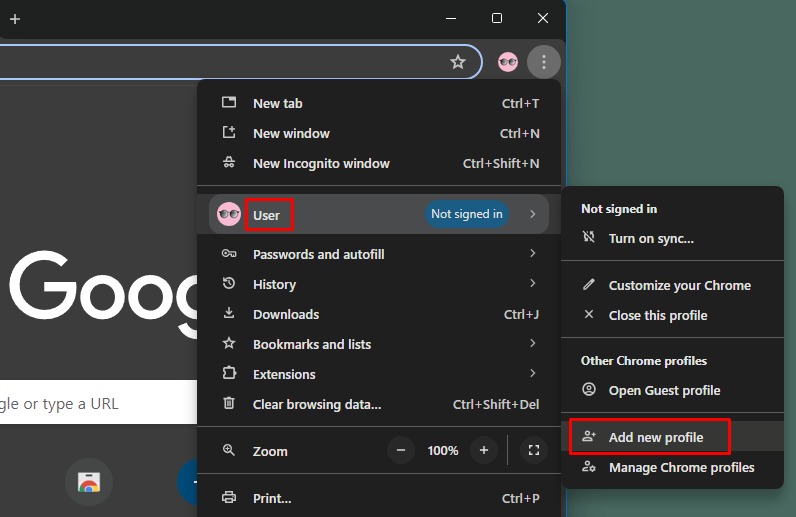This screenshot has height=517, width=796.
Task: Select Open Guest profile
Action: 664,390
